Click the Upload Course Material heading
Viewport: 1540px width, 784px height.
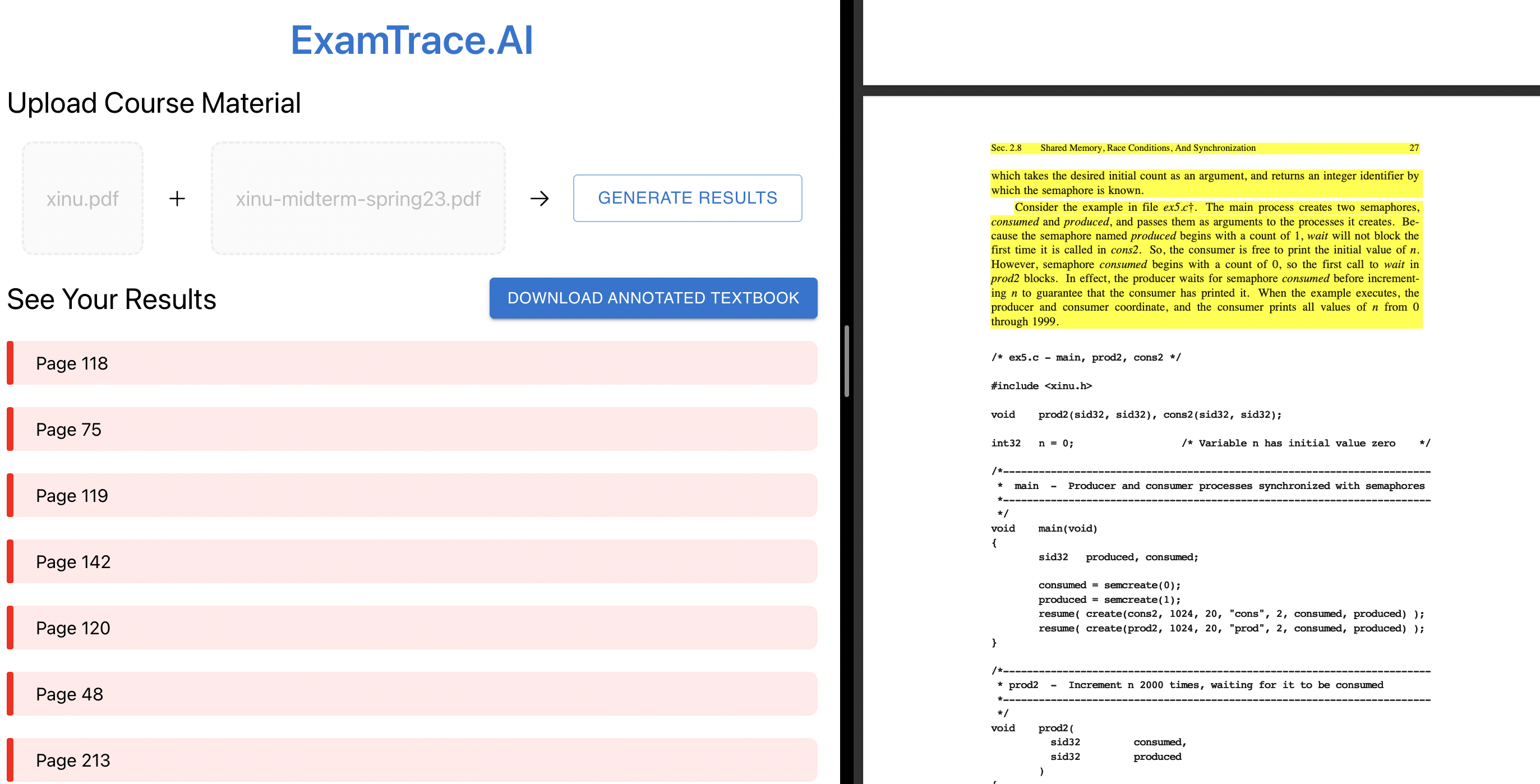point(154,103)
